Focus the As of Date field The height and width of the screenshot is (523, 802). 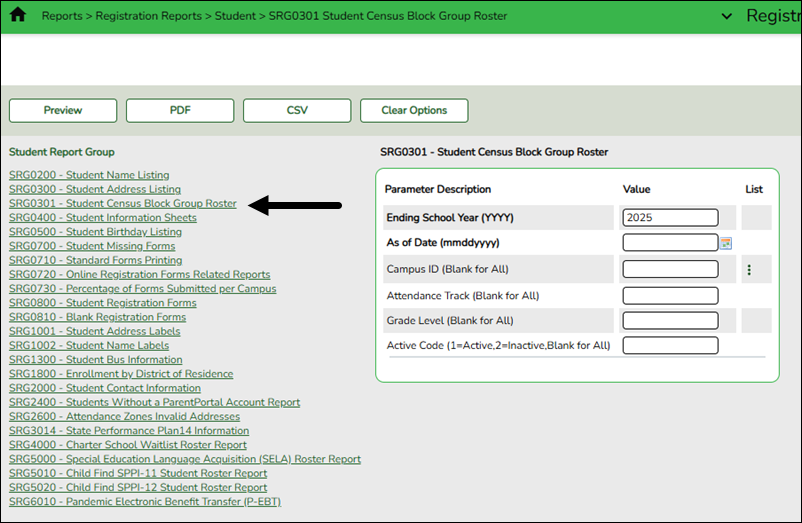click(x=671, y=242)
